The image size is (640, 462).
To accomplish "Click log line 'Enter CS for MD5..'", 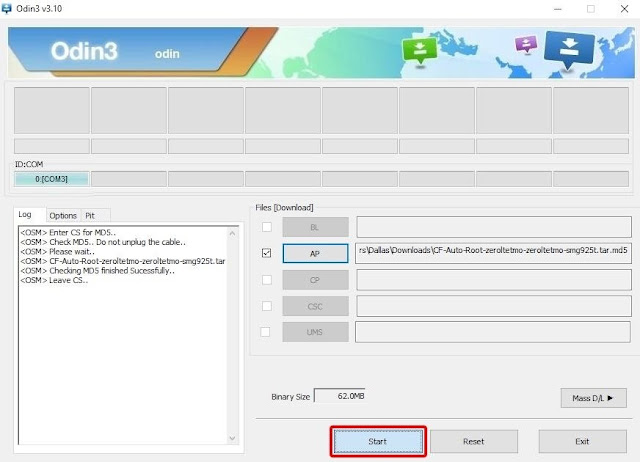I will (x=68, y=232).
